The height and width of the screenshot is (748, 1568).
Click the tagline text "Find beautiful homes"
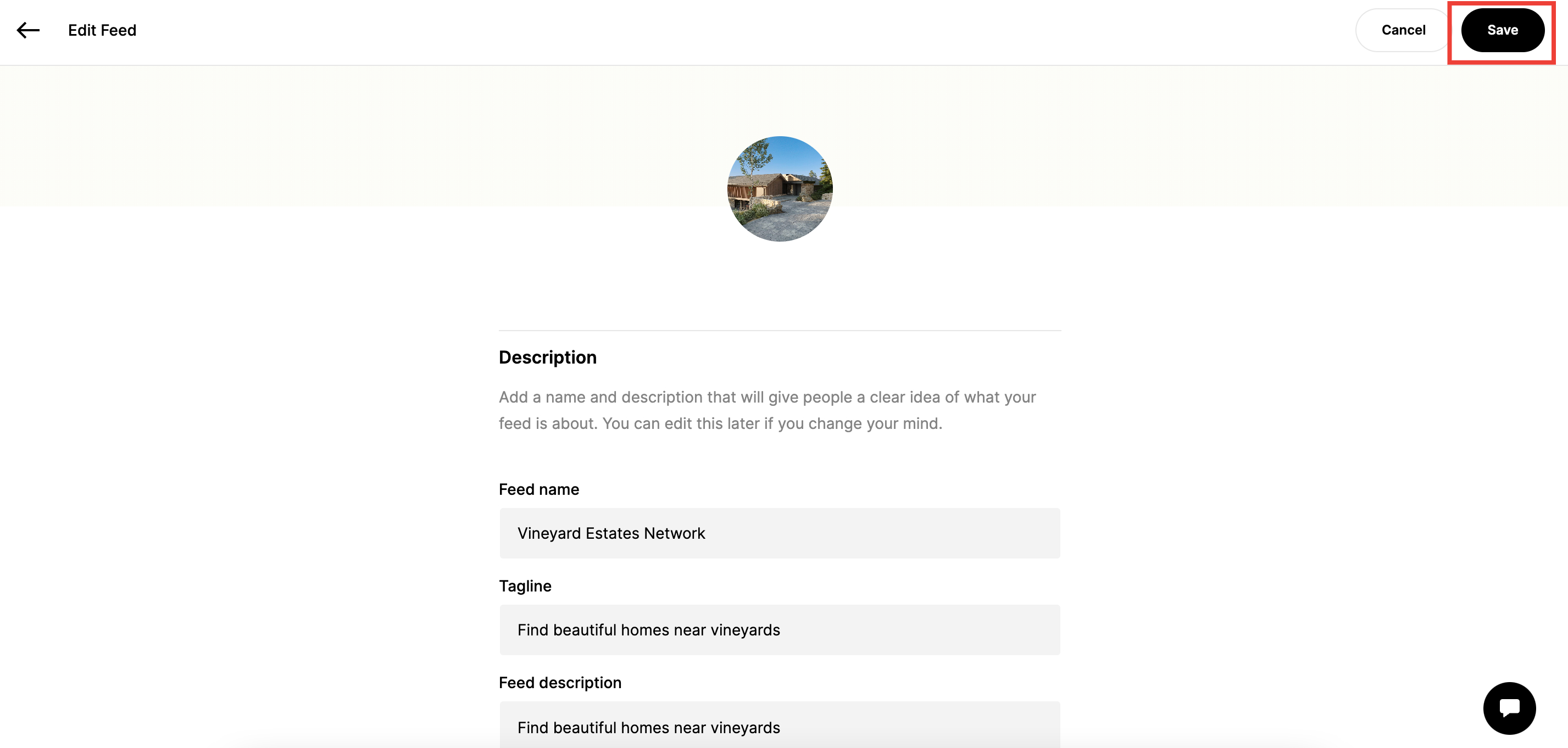[x=648, y=630]
